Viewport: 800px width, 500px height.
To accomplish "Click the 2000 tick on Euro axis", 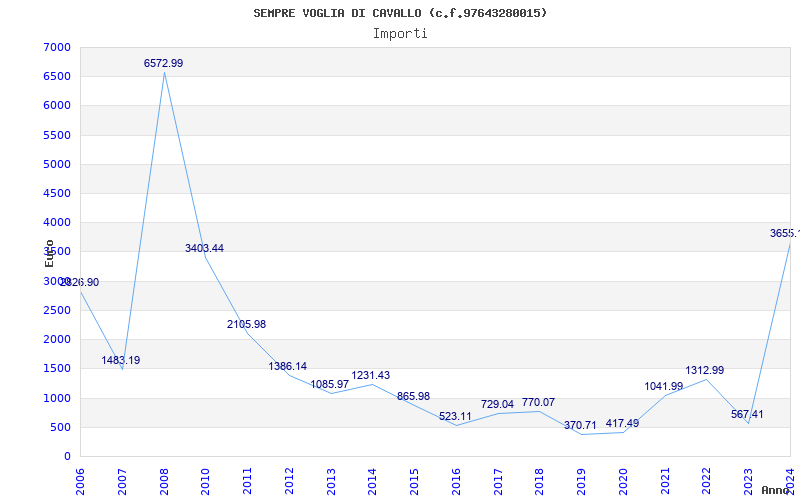I will tap(57, 339).
